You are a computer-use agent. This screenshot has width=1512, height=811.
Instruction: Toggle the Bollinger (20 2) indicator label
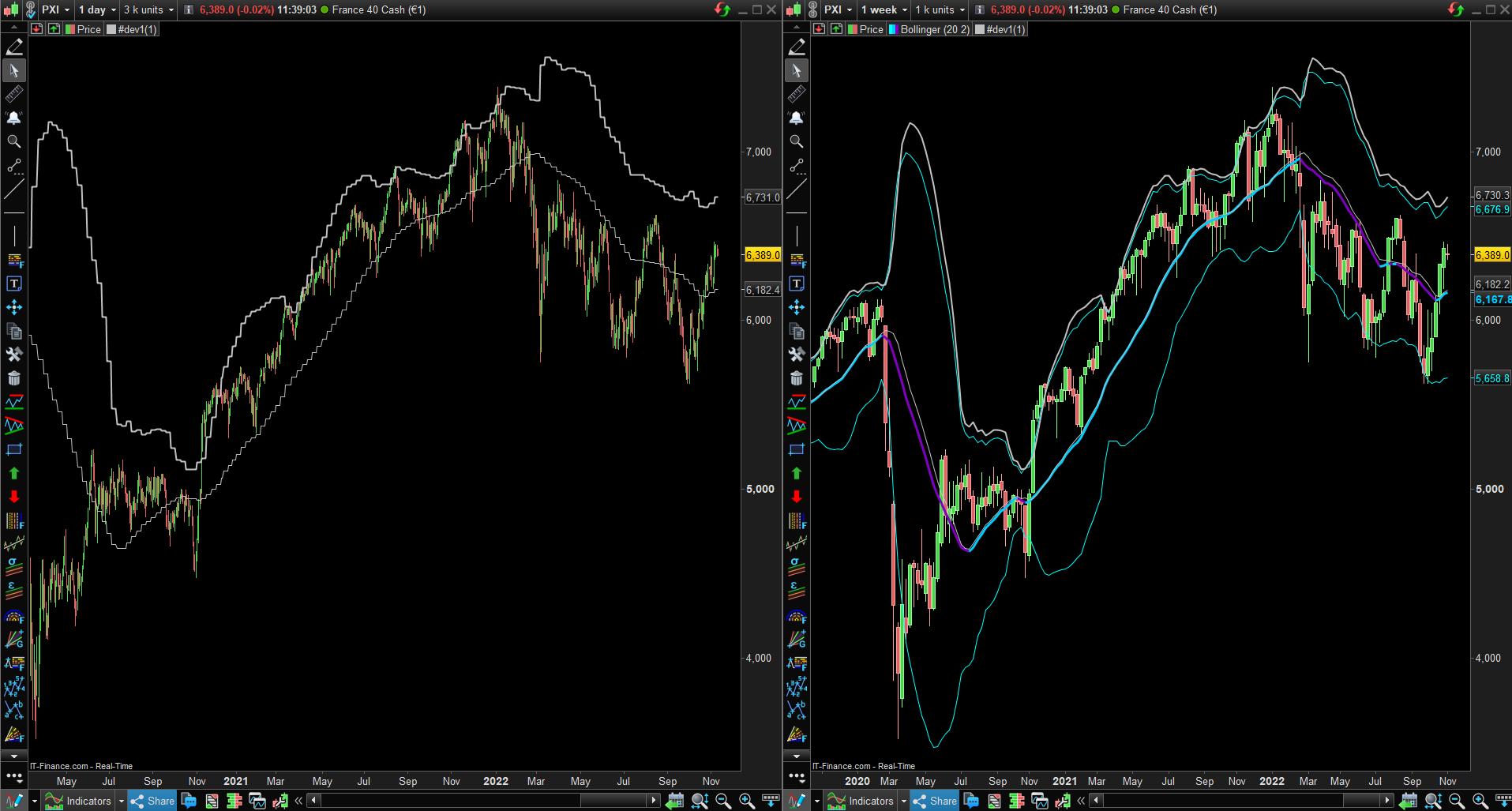tap(929, 29)
